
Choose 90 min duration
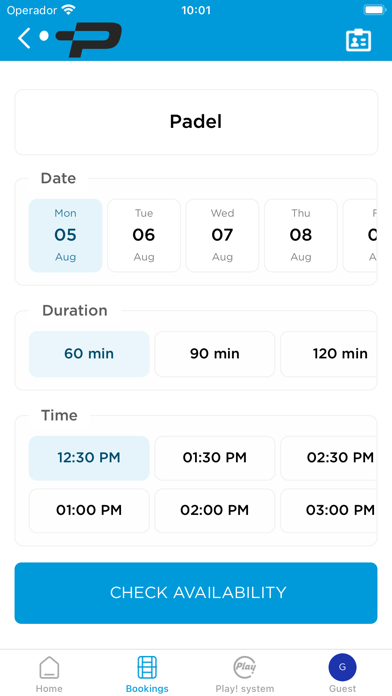tap(215, 354)
